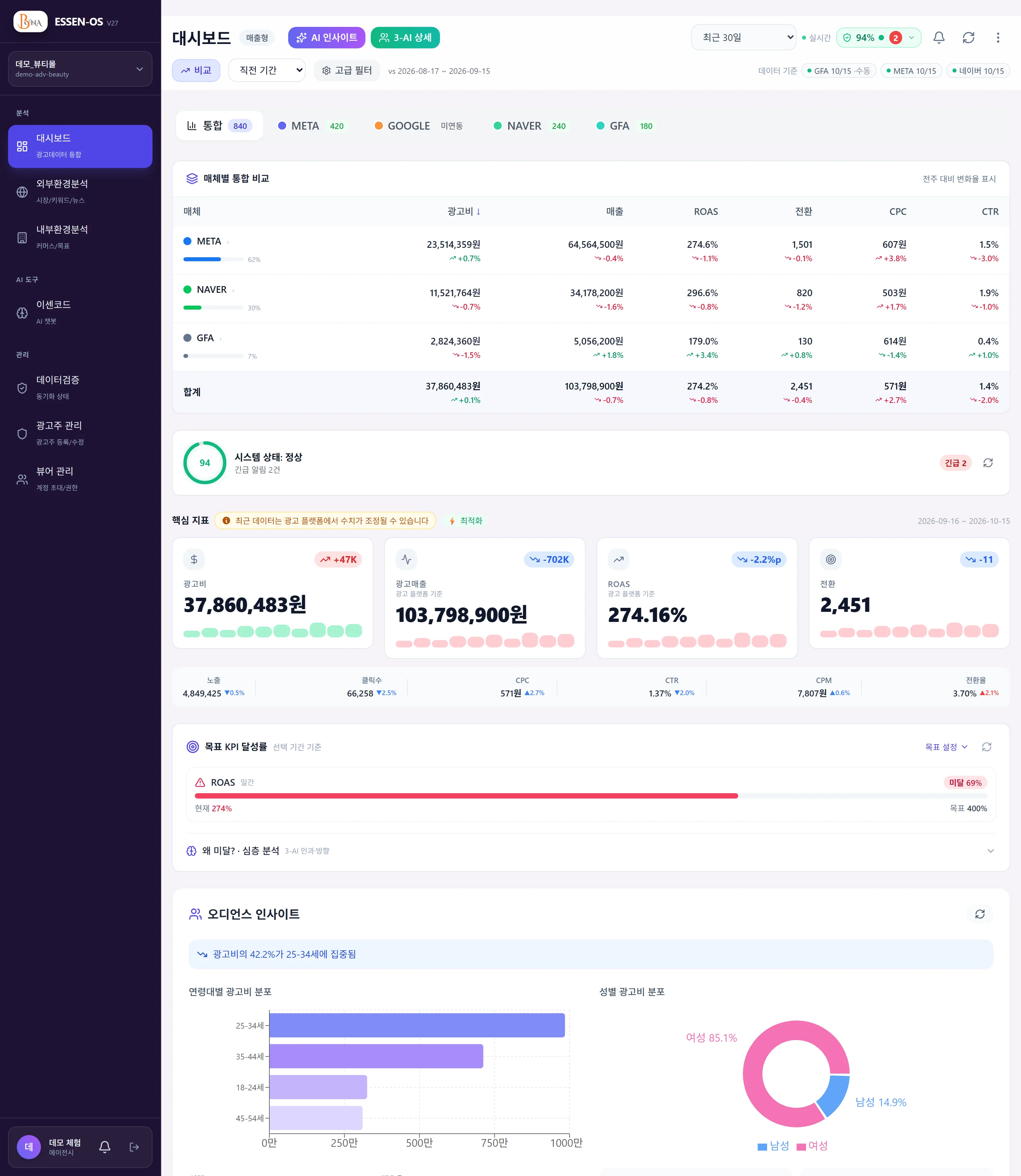1021x1176 pixels.
Task: Toggle the 비교 compare button
Action: click(x=196, y=70)
